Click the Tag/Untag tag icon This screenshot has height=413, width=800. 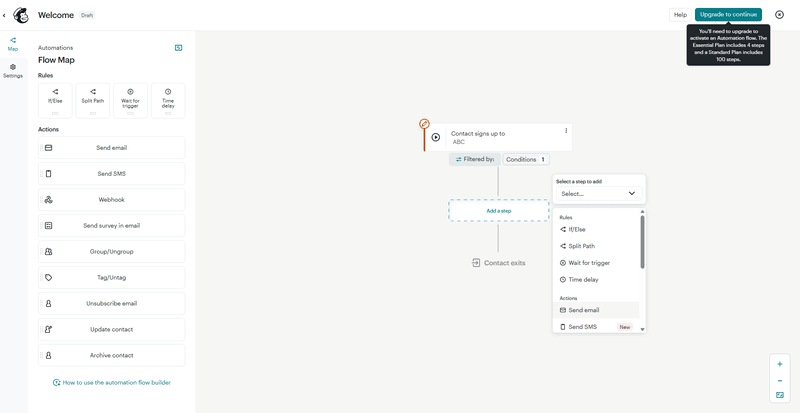(48, 278)
